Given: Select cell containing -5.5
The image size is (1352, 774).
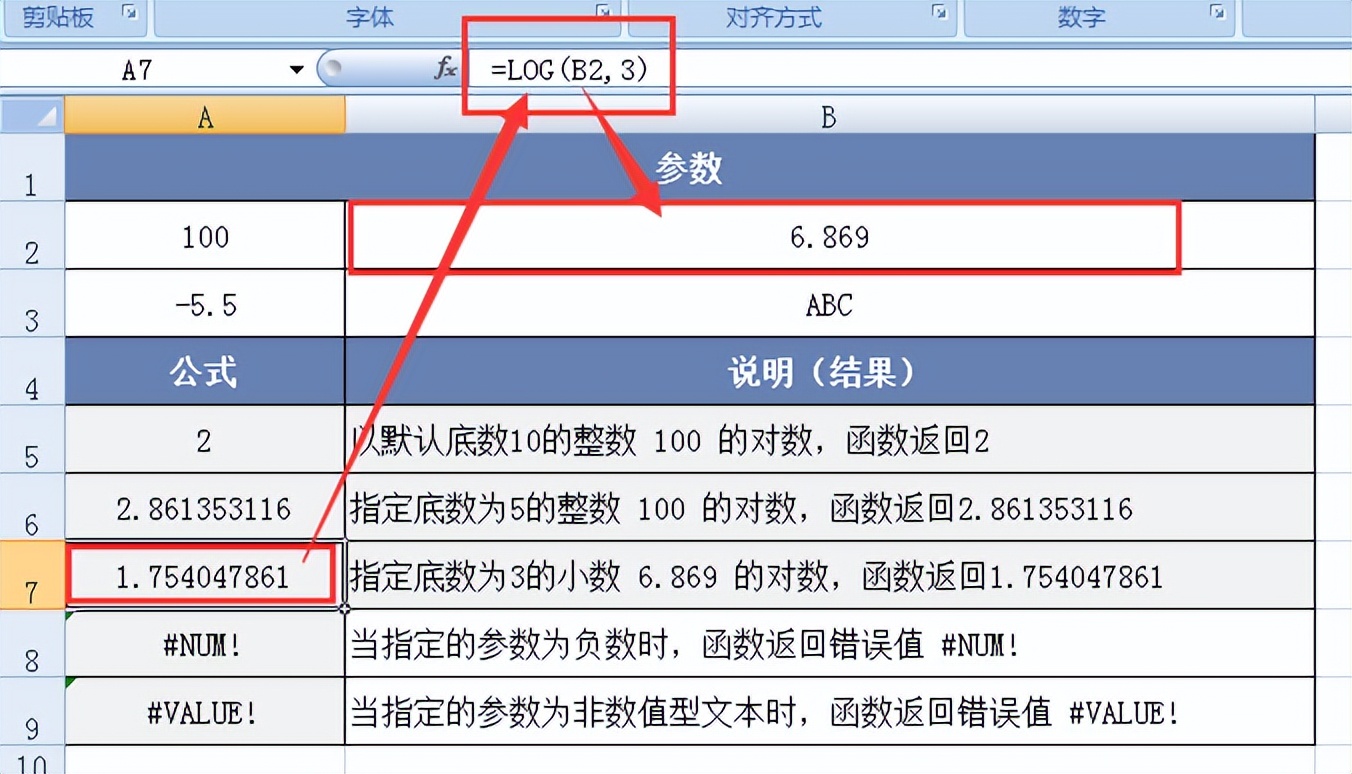Looking at the screenshot, I should click(x=205, y=304).
